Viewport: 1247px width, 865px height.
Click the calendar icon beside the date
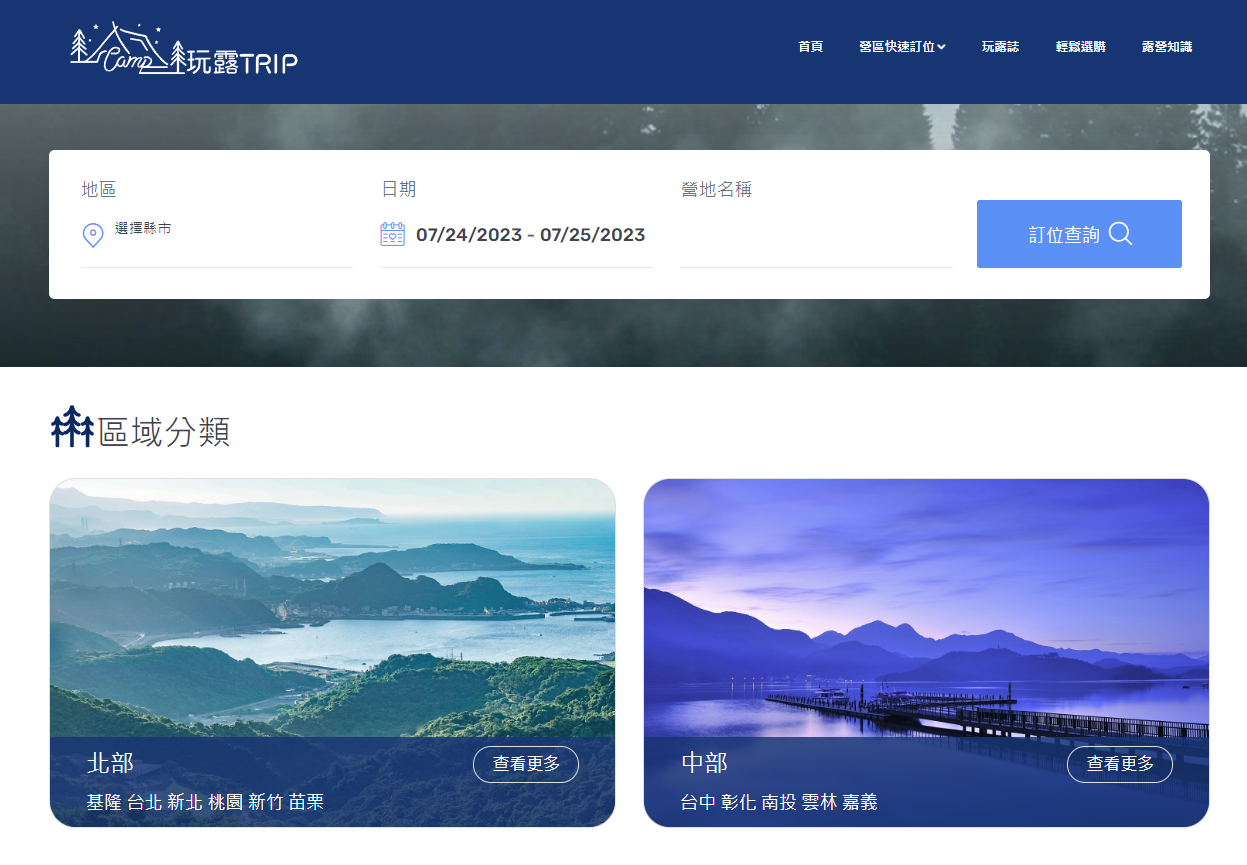pos(392,234)
